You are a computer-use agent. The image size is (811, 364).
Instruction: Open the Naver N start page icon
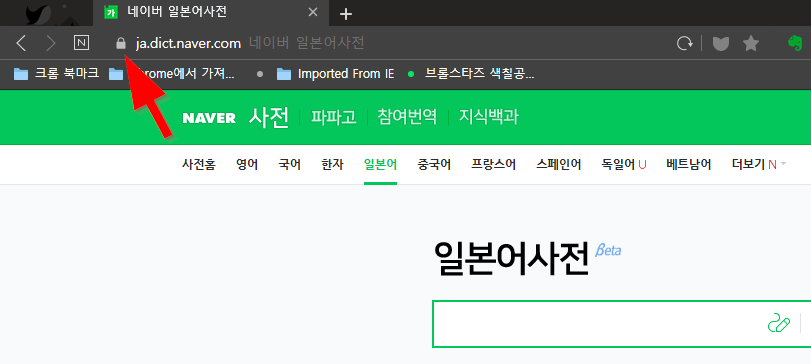tap(81, 43)
